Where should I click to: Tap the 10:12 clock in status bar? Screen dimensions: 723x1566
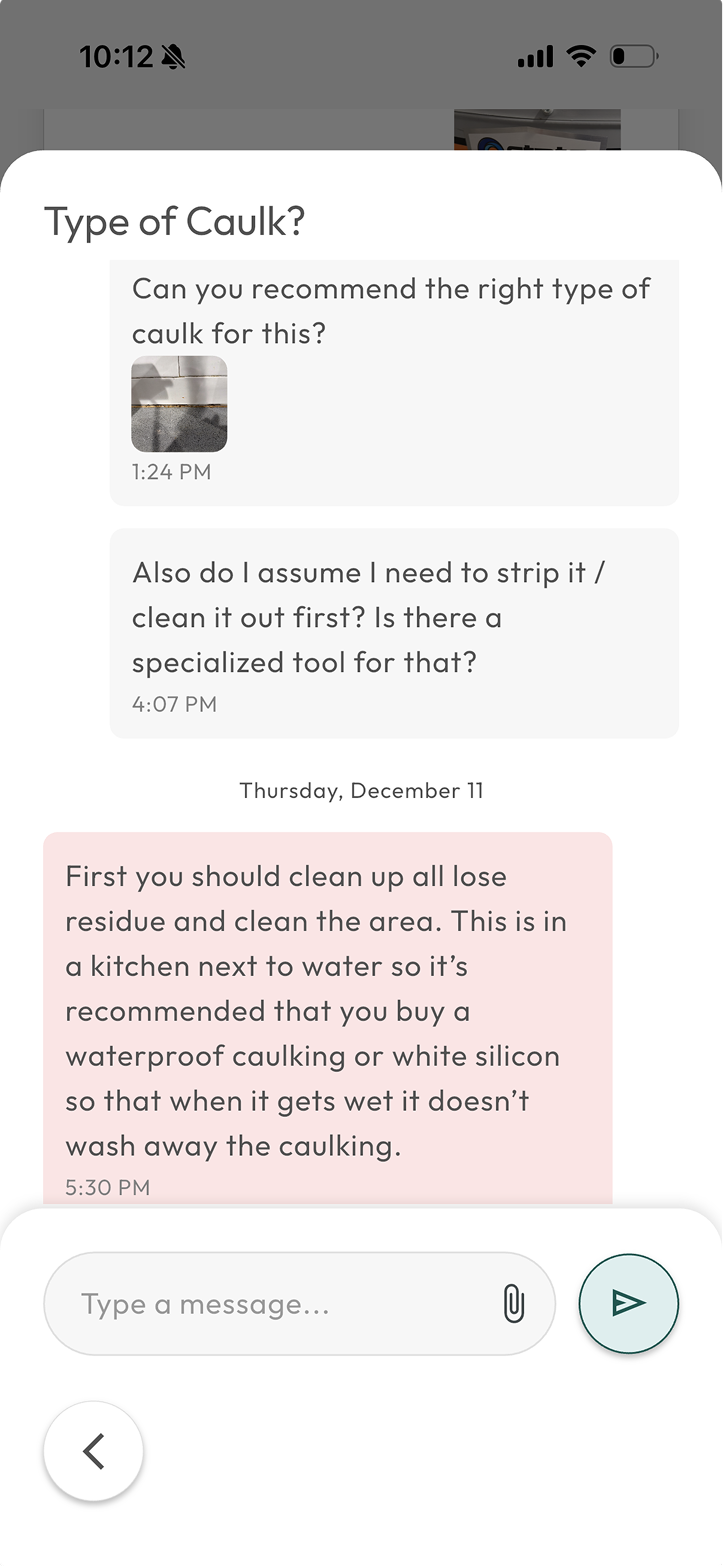tap(115, 57)
